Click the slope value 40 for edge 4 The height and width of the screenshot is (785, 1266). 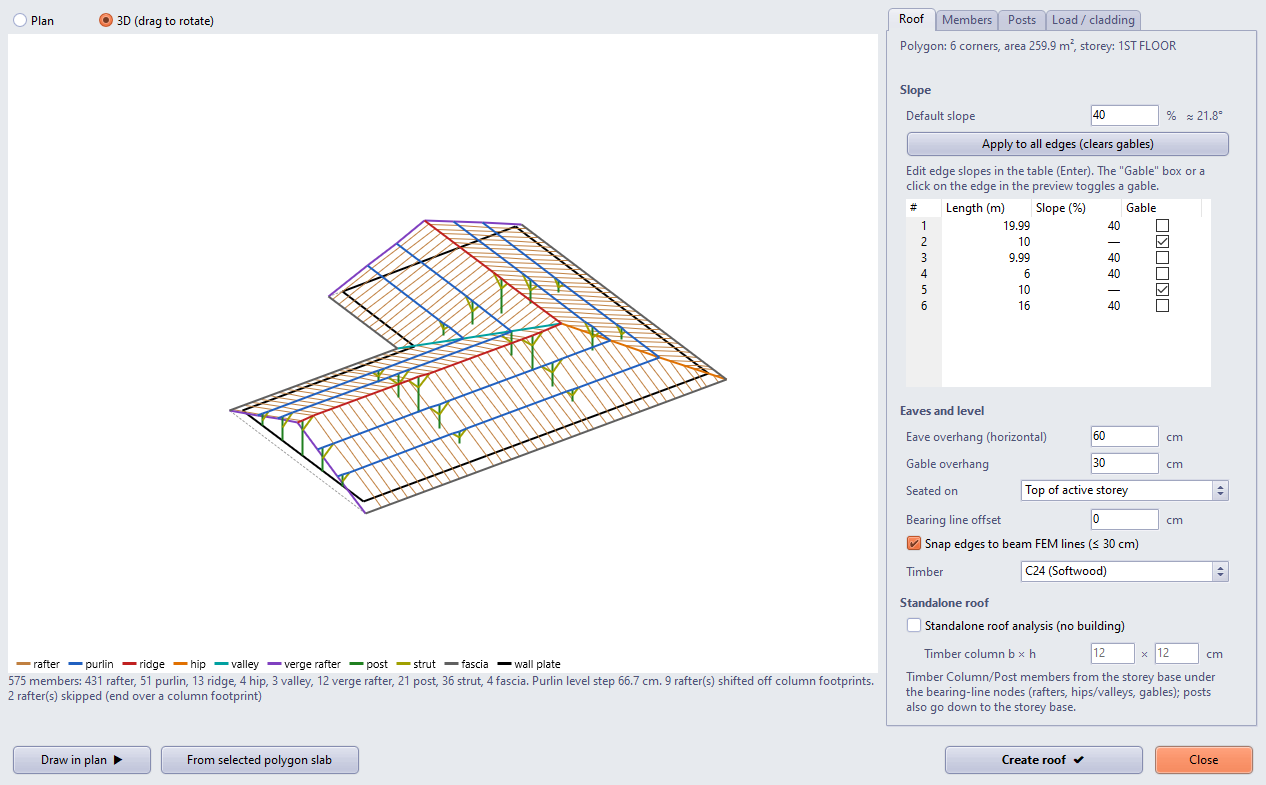pyautogui.click(x=1076, y=274)
